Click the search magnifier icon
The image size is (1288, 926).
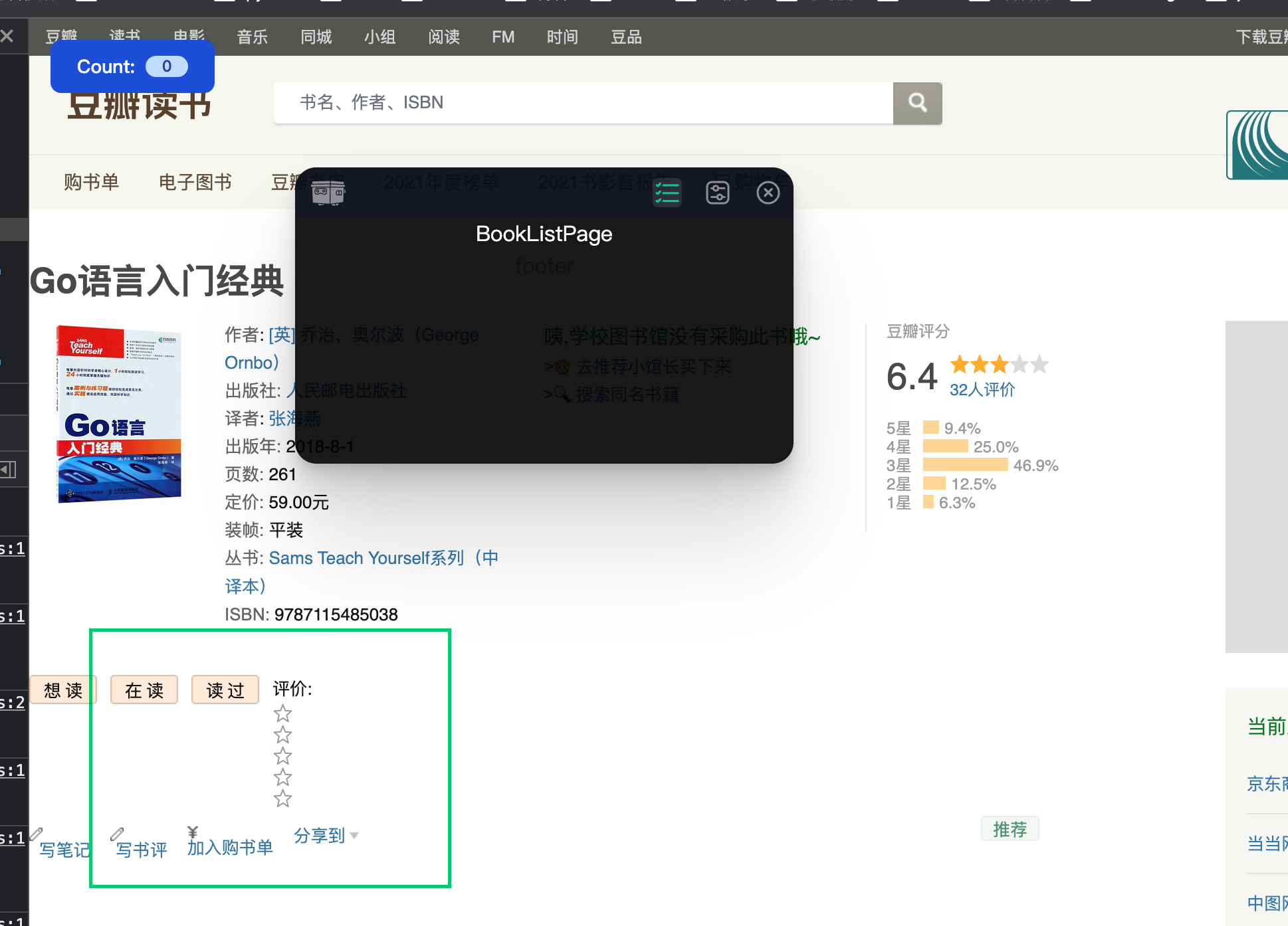918,103
